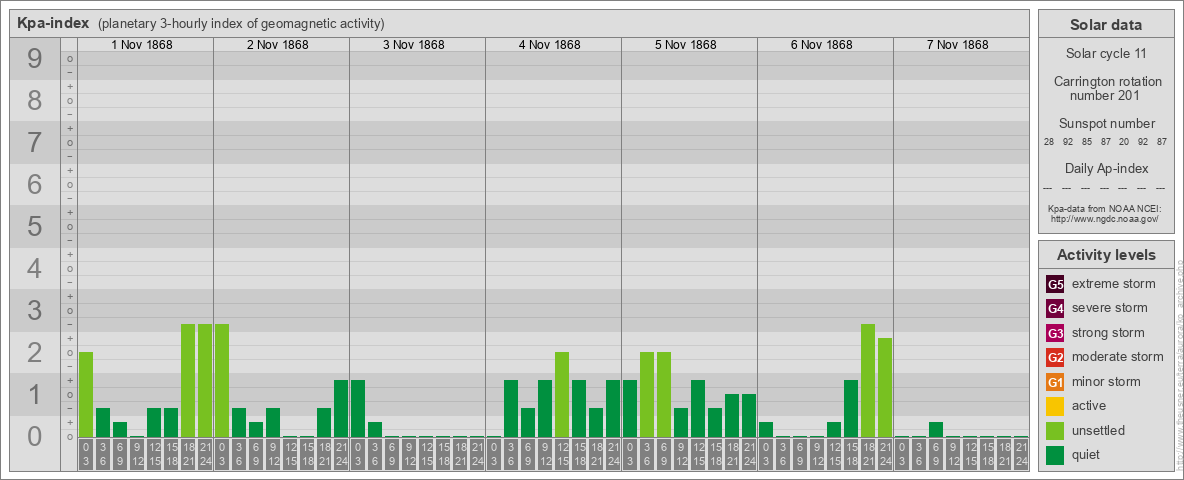This screenshot has width=1184, height=480.
Task: Click the G1 minor storm icon
Action: [1055, 382]
